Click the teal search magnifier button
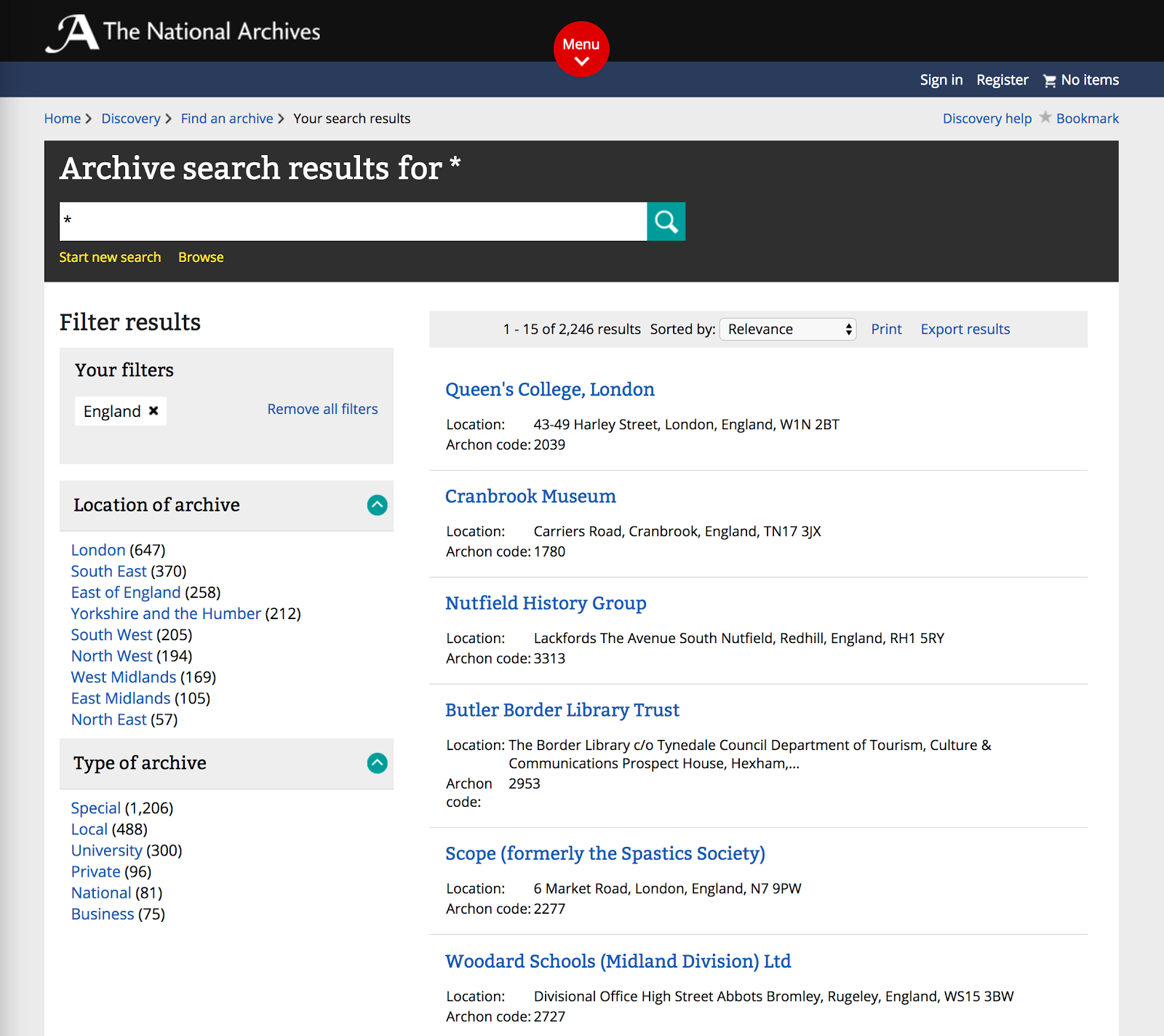 pos(665,221)
